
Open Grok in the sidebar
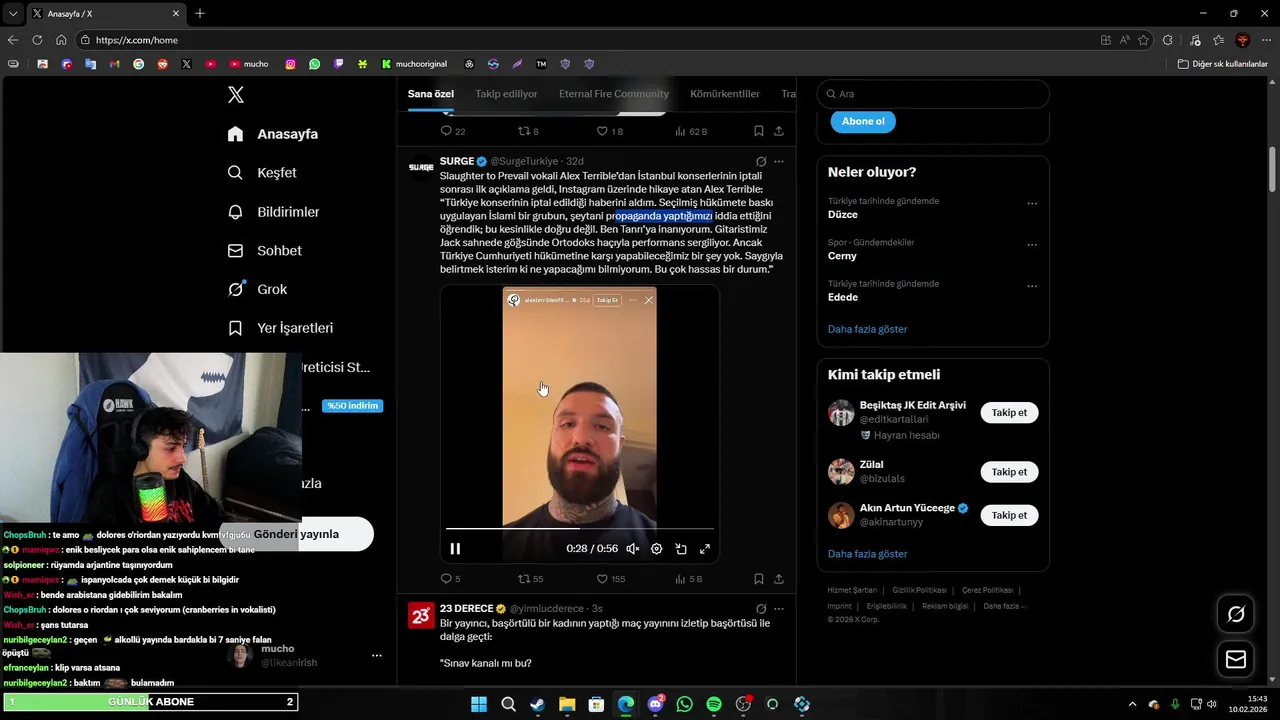(x=258, y=289)
